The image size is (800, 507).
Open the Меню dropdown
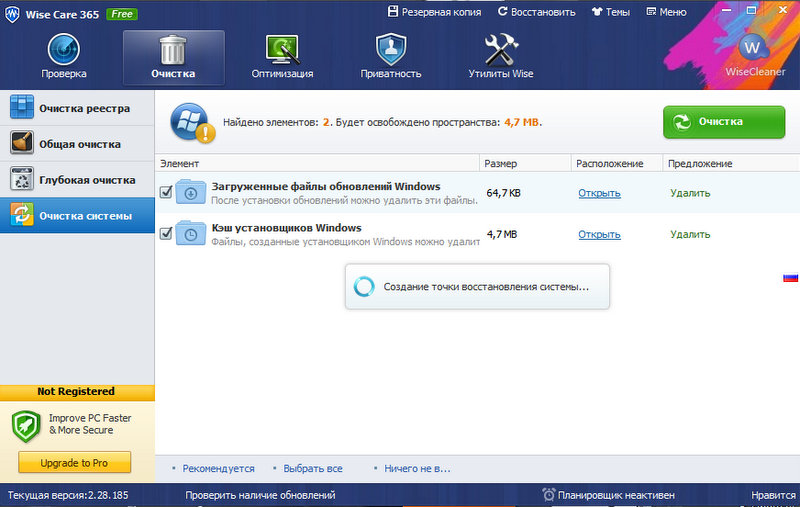tap(666, 12)
